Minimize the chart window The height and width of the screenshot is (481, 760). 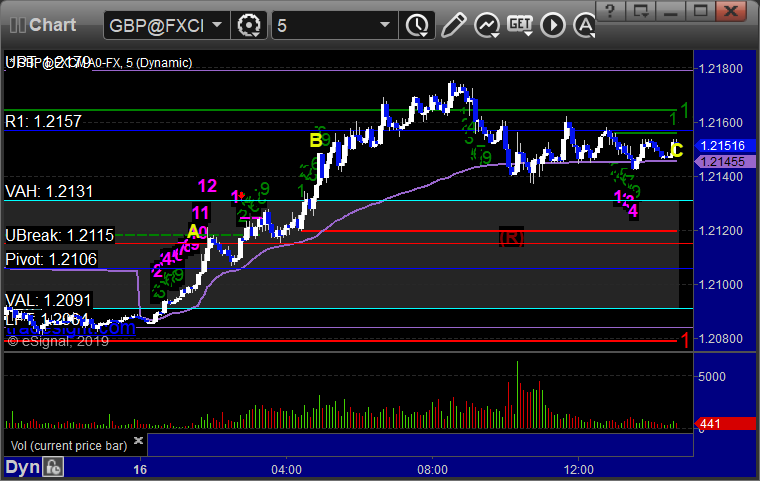[x=670, y=11]
